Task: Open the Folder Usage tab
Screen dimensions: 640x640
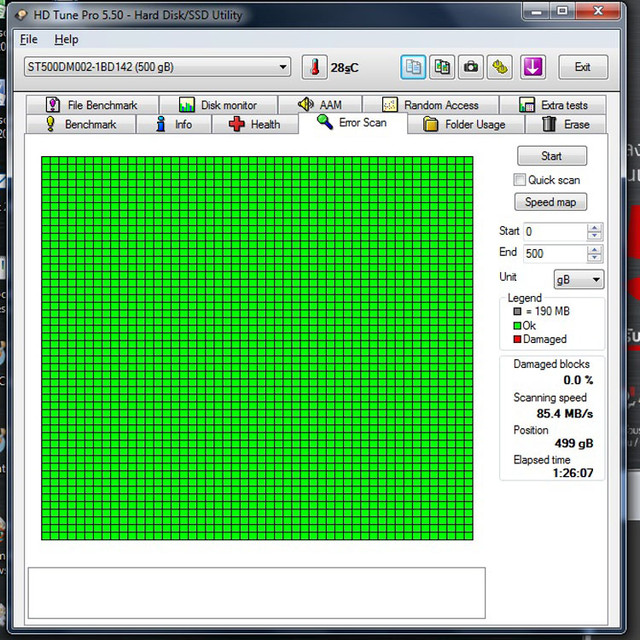Action: tap(465, 124)
